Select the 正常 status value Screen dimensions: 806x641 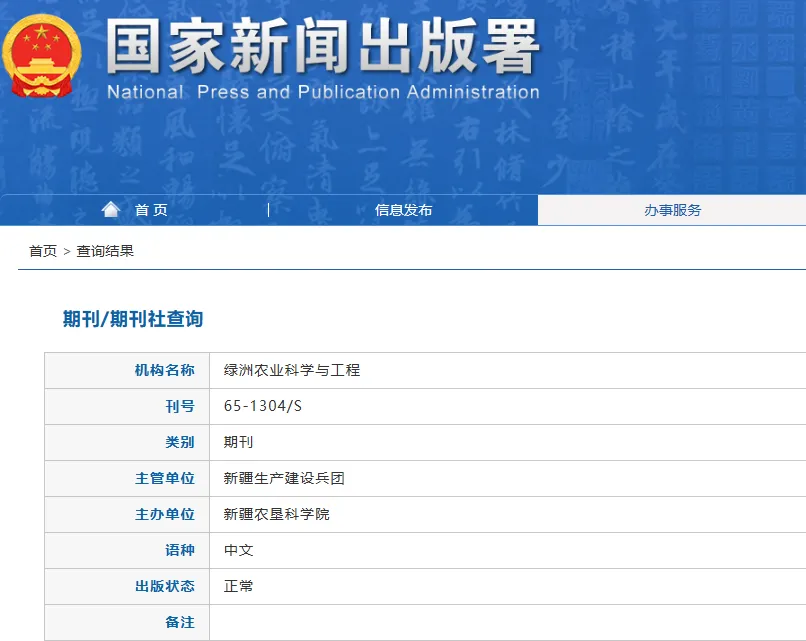[x=239, y=586]
